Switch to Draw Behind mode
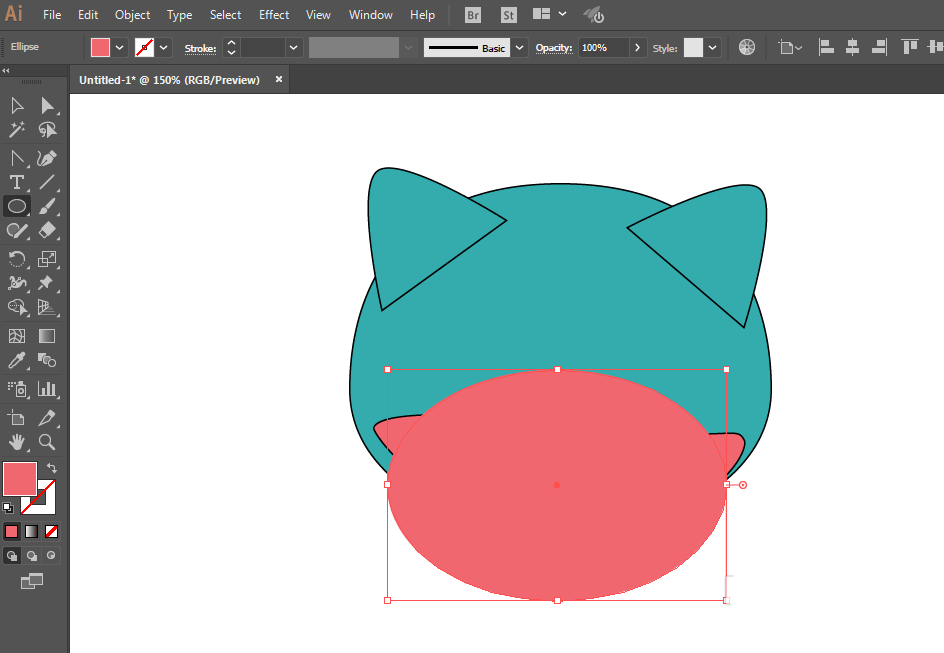Viewport: 944px width, 653px height. tap(31, 556)
